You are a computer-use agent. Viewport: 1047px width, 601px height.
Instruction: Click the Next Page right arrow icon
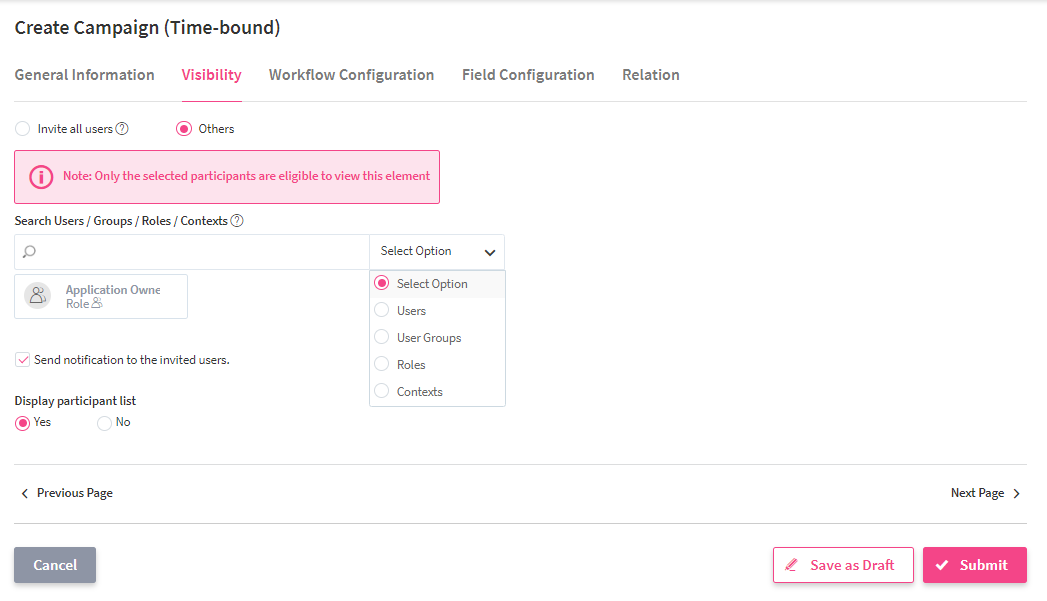[1016, 493]
